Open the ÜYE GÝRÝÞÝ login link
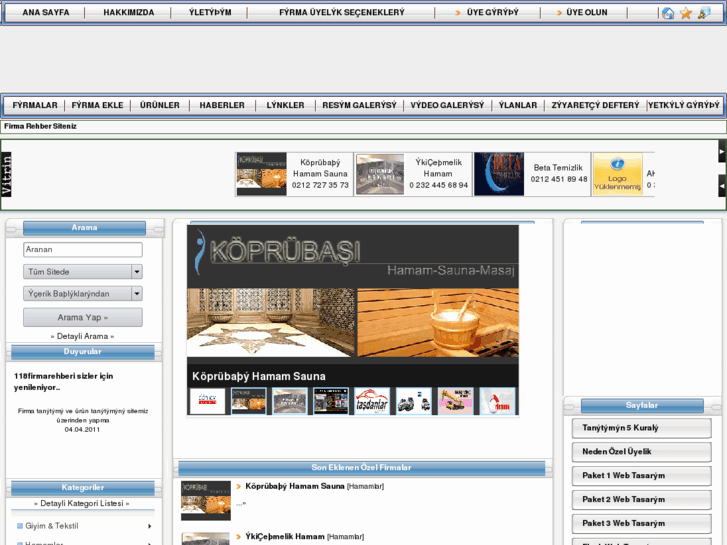The image size is (727, 545). [x=493, y=13]
